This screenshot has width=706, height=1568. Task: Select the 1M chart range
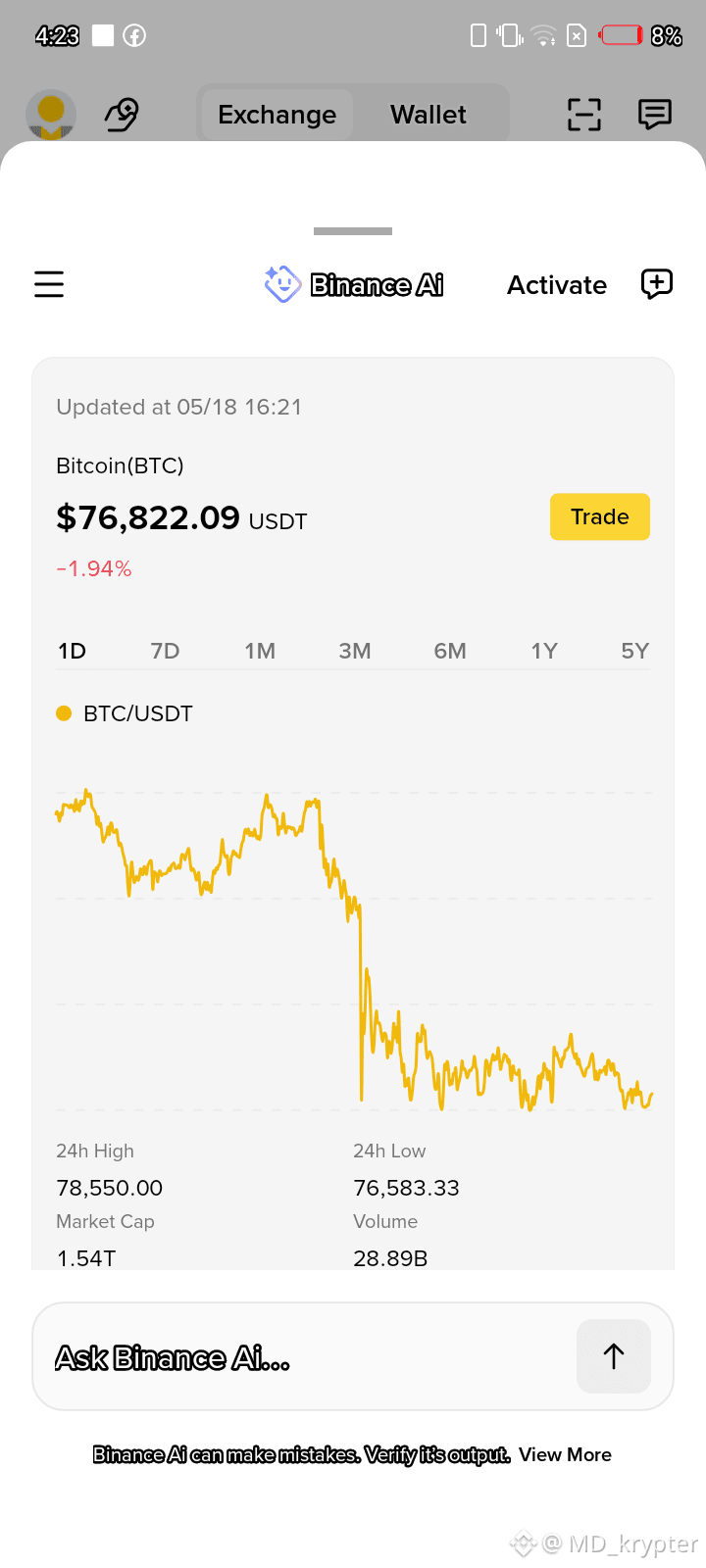[260, 651]
